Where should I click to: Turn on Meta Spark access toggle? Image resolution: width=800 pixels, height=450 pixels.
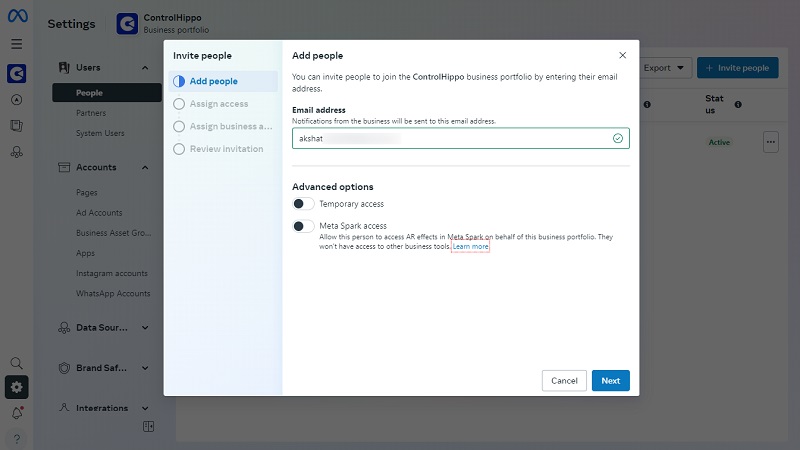coord(303,227)
